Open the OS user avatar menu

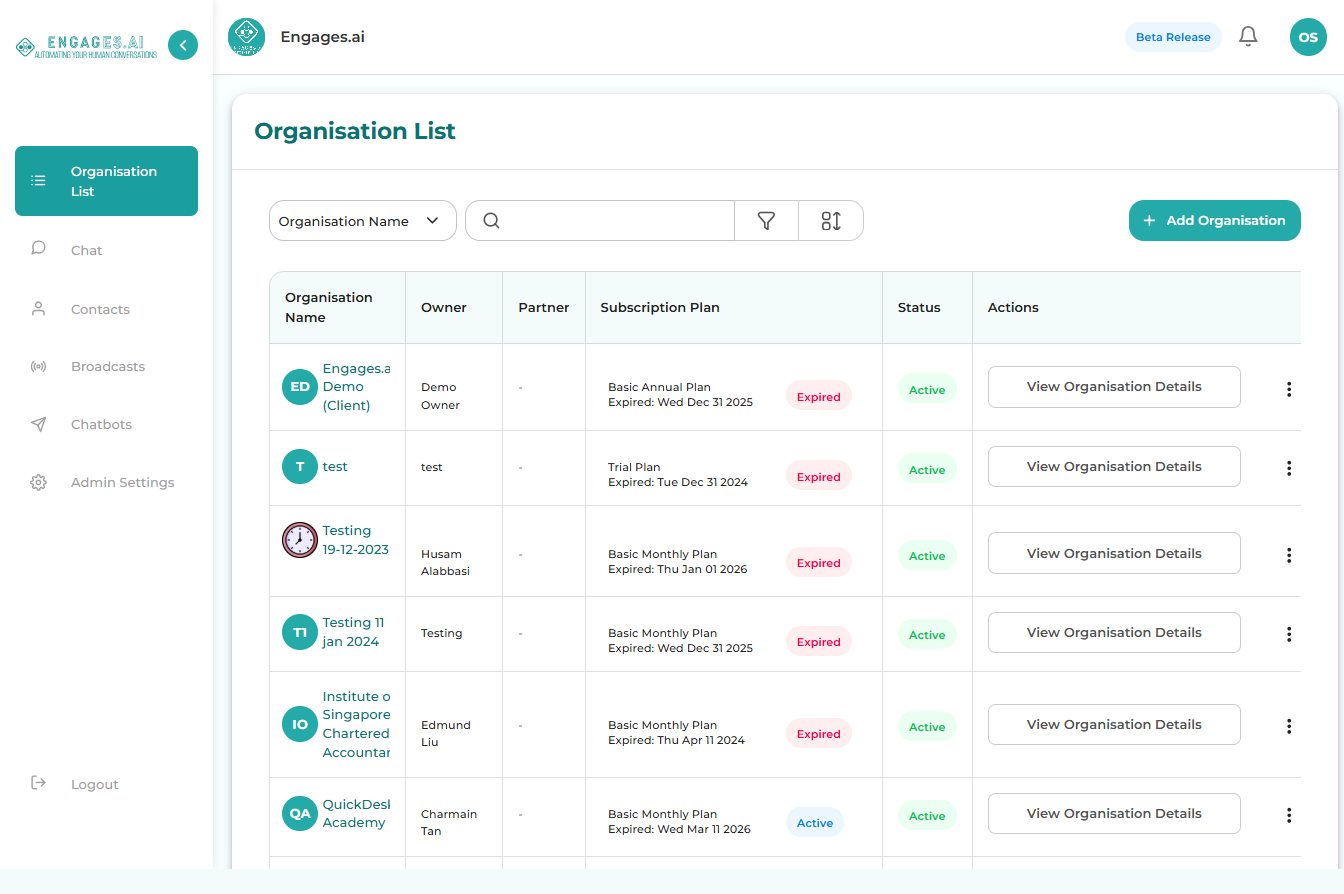(1308, 37)
